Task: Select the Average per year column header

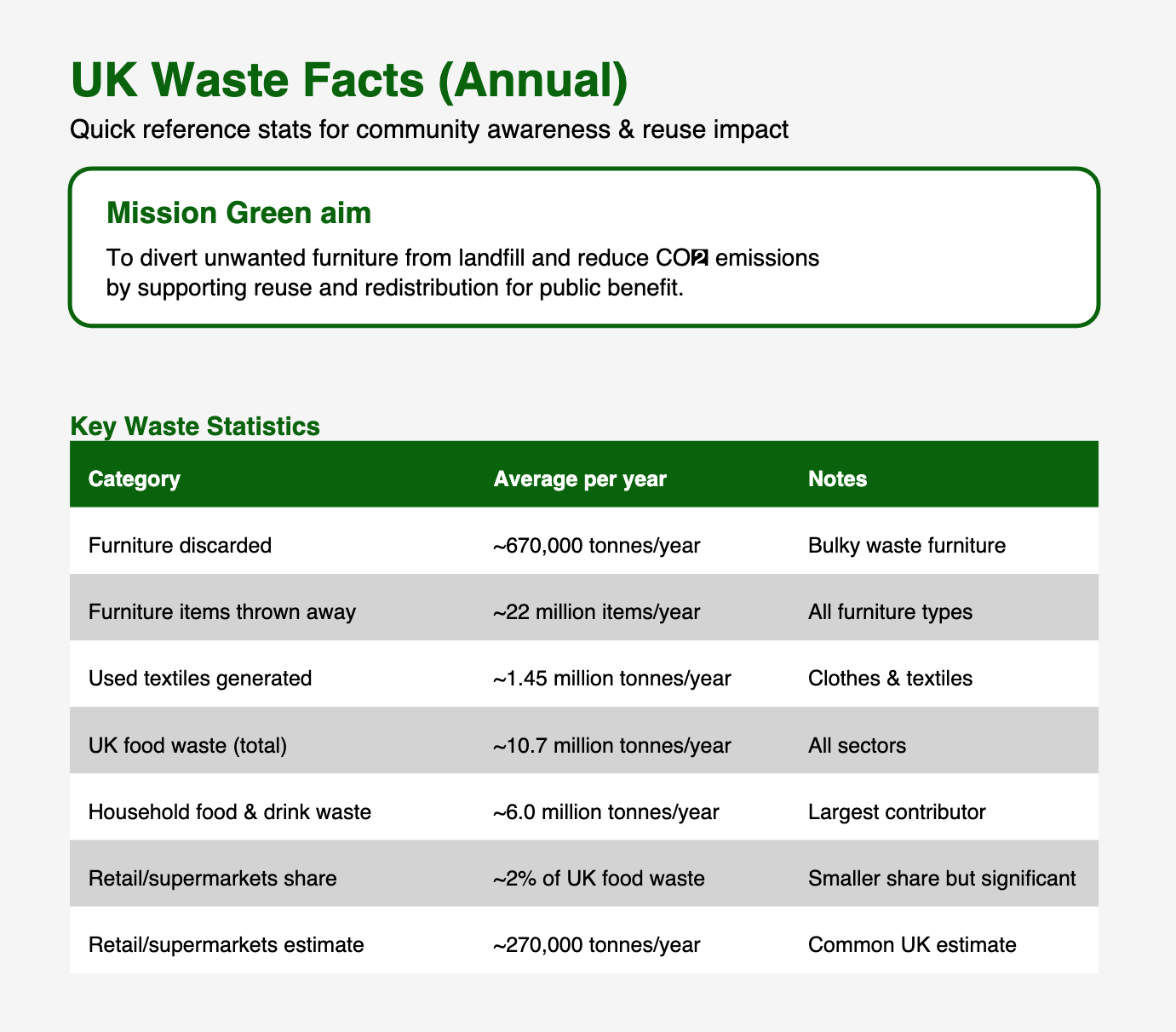Action: 579,479
